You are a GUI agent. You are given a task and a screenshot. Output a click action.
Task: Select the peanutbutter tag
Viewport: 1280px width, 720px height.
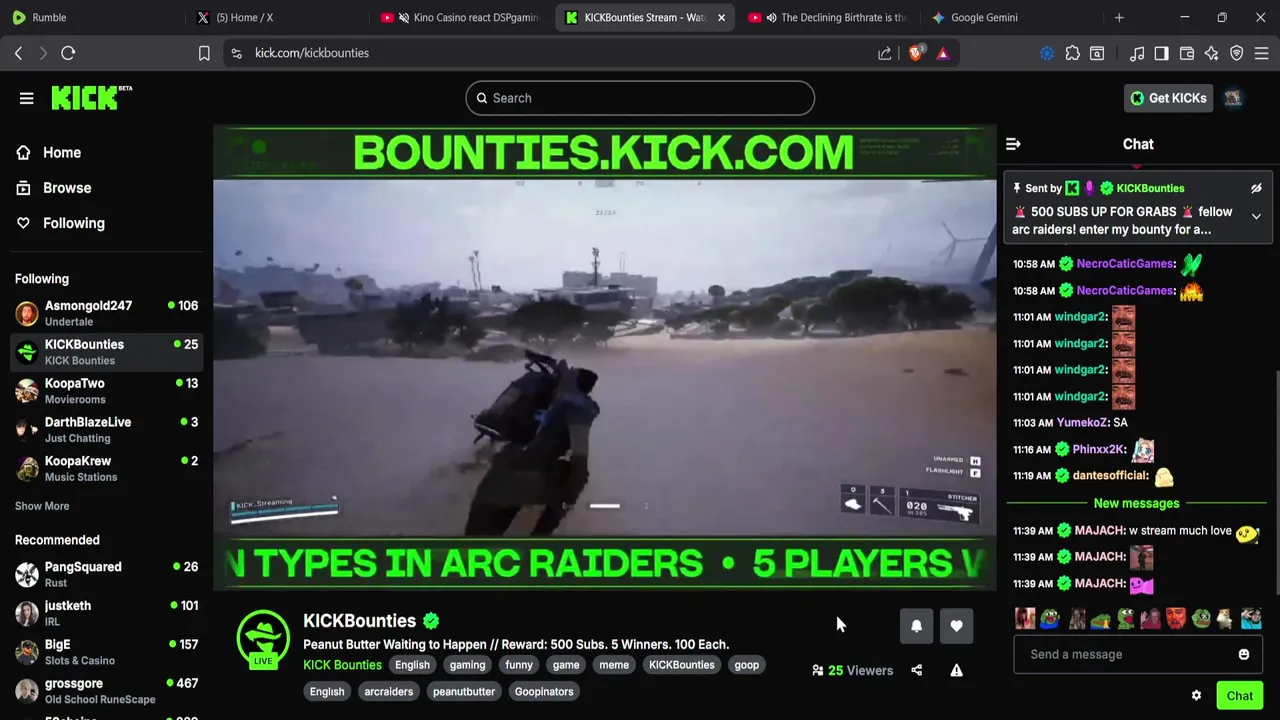coord(464,692)
